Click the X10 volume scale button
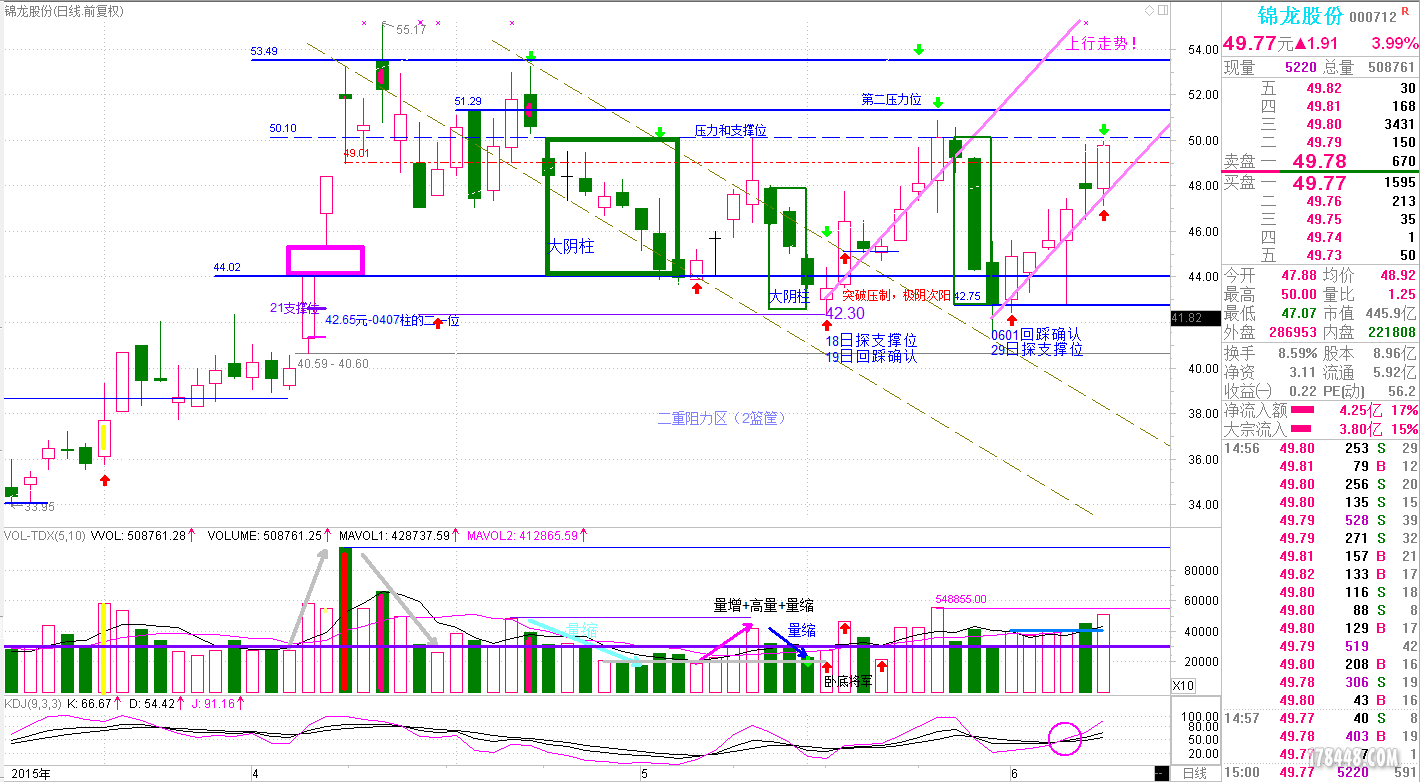1420x782 pixels. (1182, 686)
